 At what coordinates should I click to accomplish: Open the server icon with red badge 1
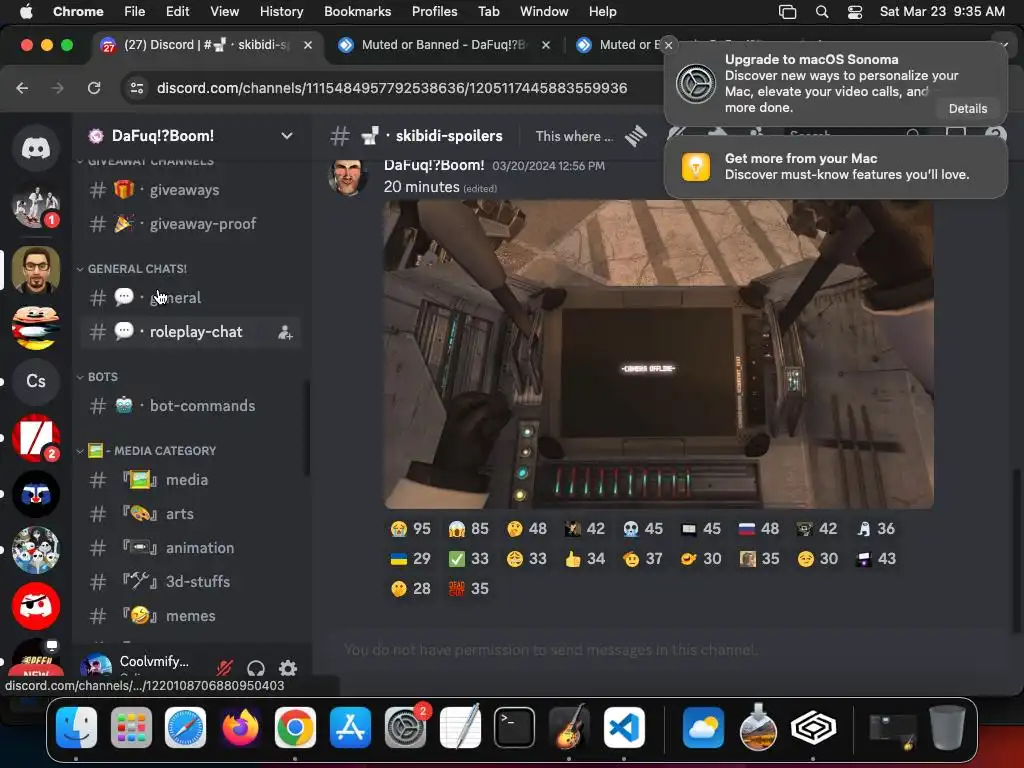coord(36,205)
